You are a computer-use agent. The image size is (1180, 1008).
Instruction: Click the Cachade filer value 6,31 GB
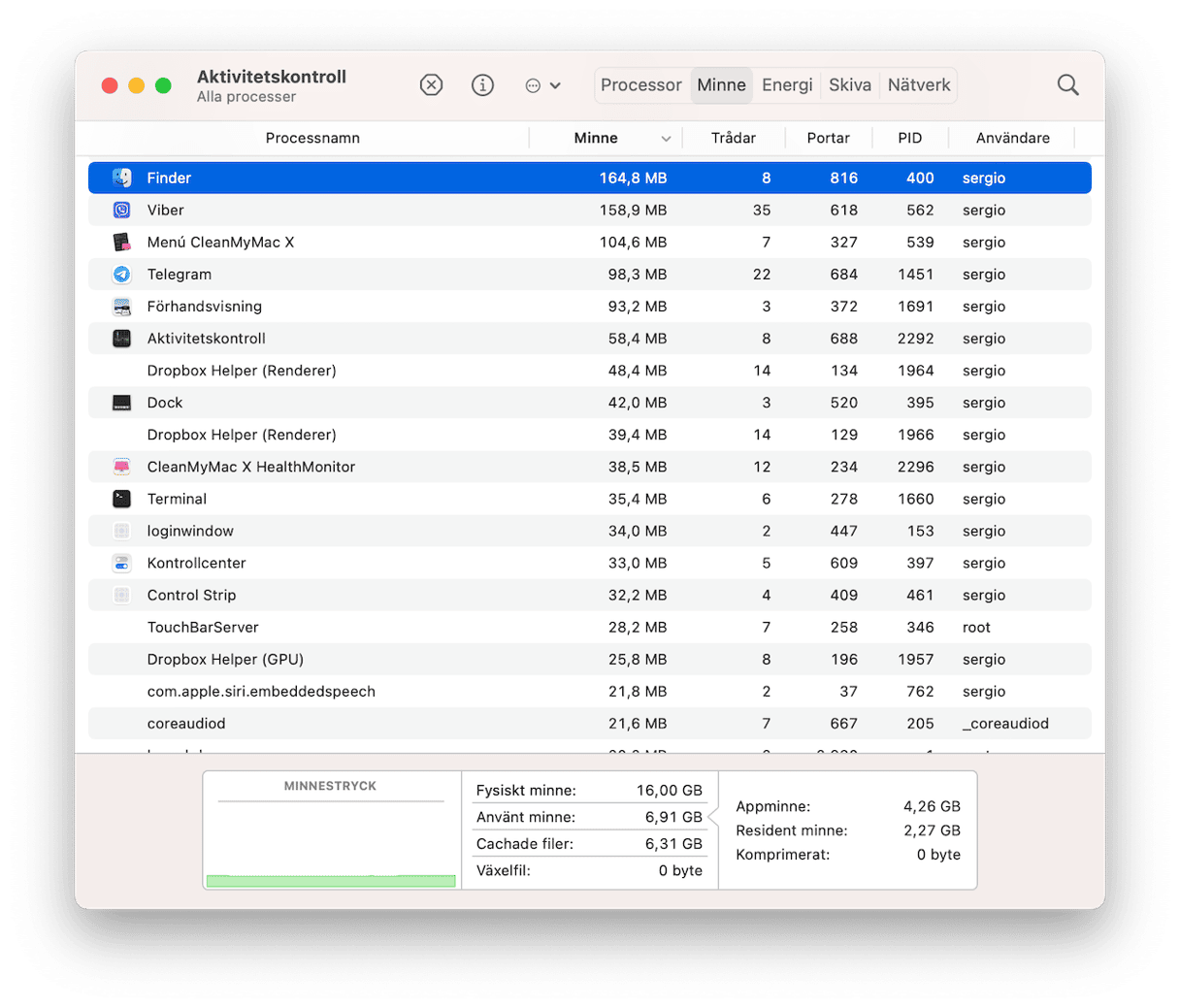[x=673, y=843]
